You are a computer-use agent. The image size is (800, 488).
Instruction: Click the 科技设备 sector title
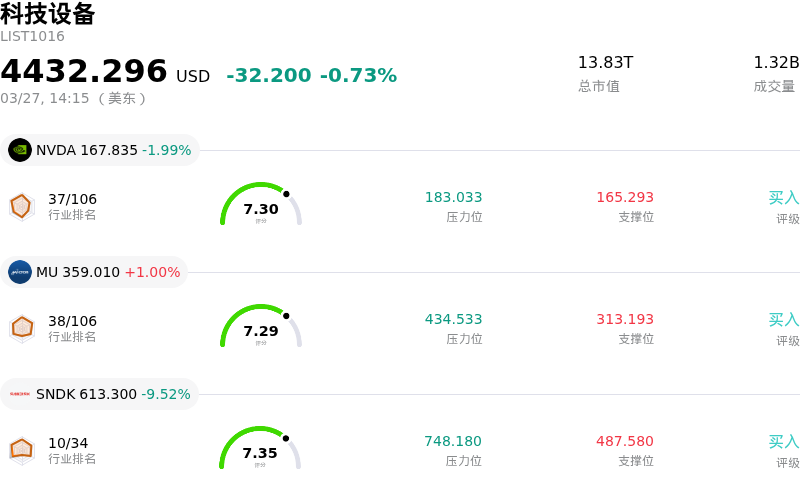click(48, 14)
